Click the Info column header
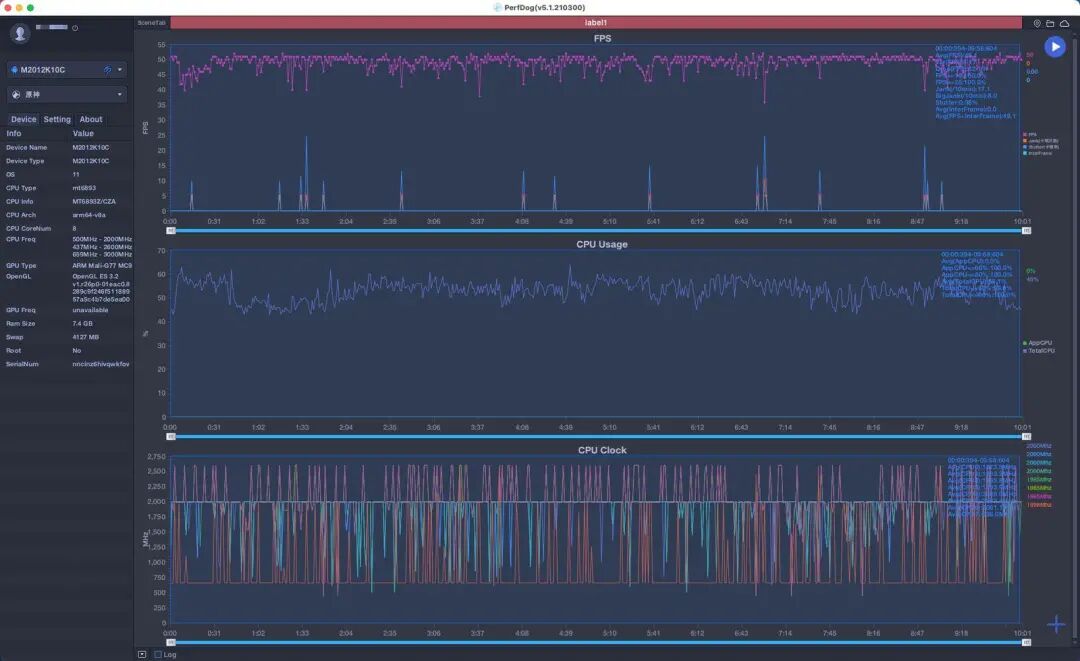1080x661 pixels. click(x=14, y=134)
